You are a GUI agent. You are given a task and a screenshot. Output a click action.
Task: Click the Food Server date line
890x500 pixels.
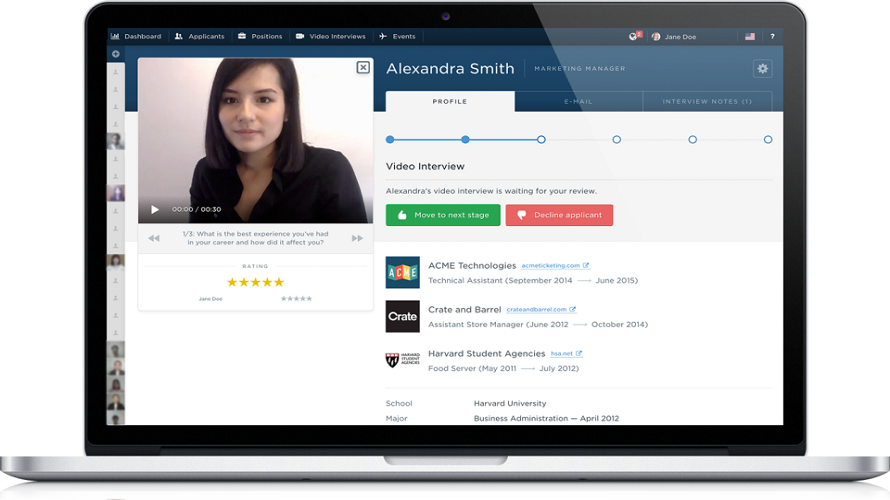[x=503, y=368]
